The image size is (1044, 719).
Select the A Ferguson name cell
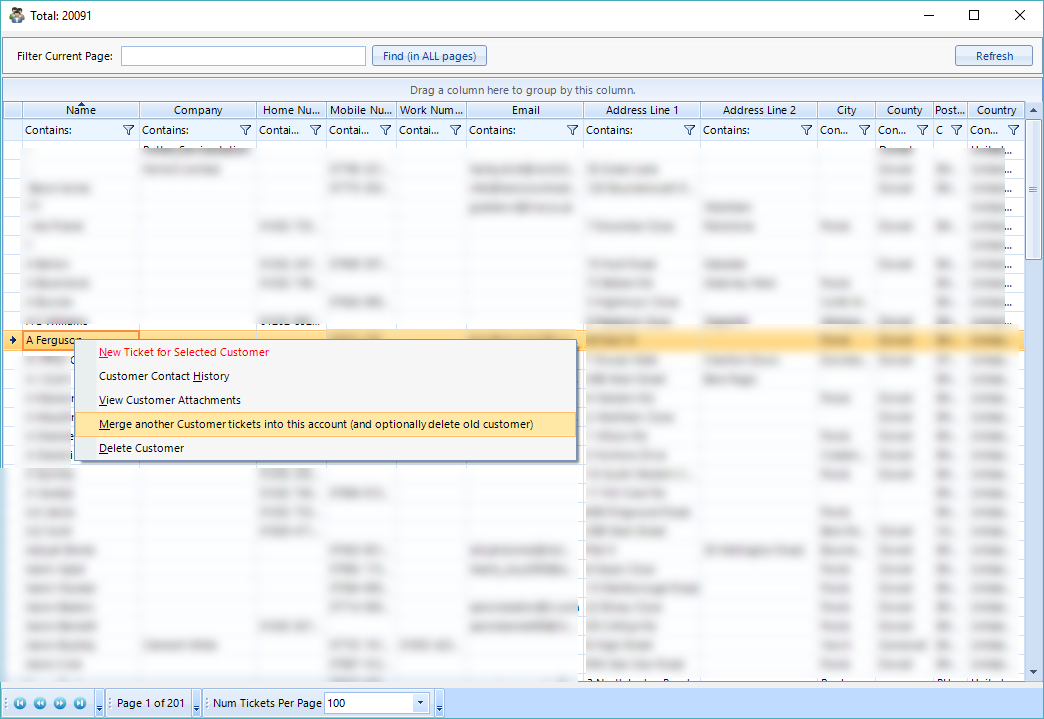point(81,340)
